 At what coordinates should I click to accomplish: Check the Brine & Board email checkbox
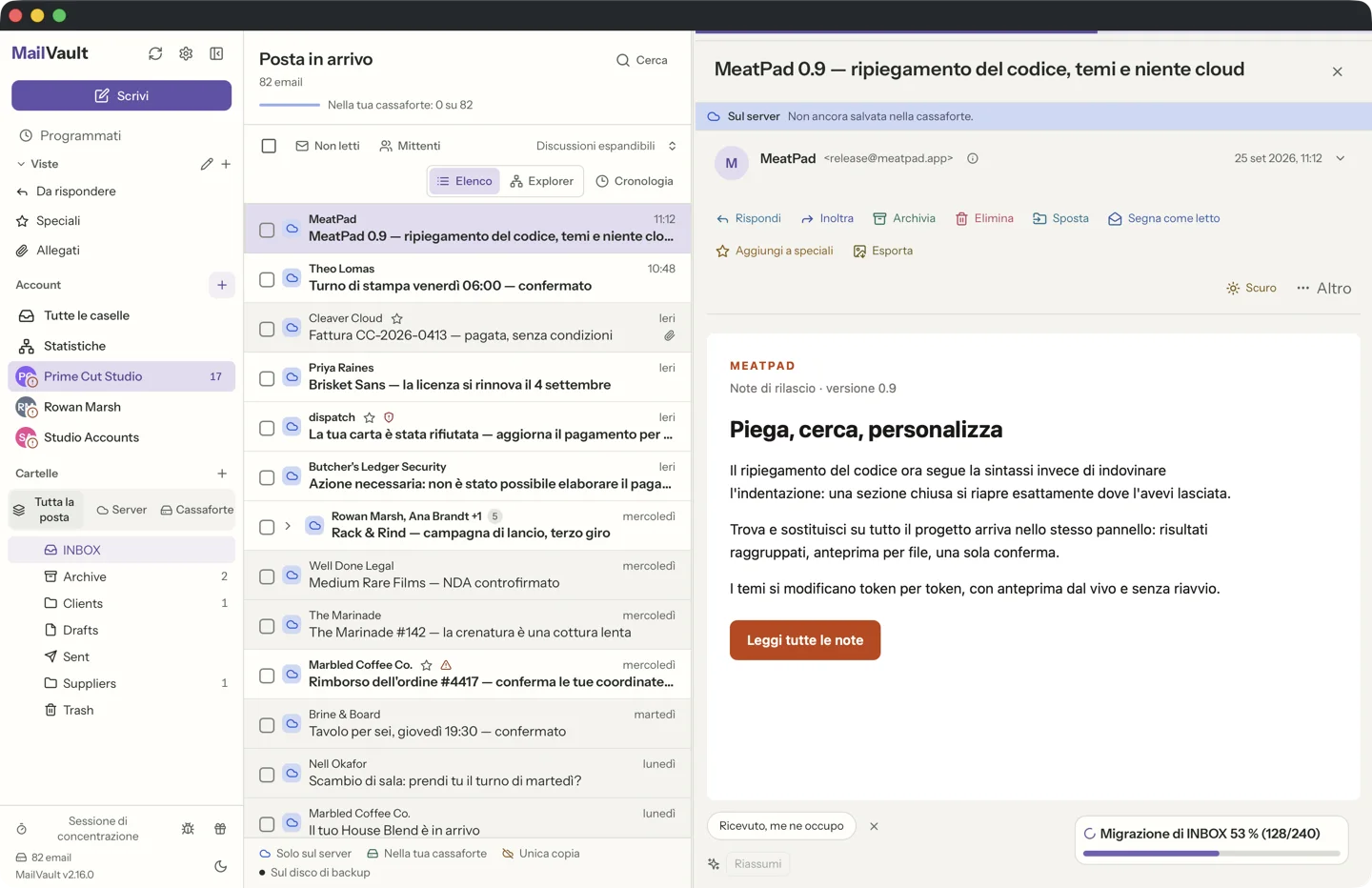click(267, 725)
